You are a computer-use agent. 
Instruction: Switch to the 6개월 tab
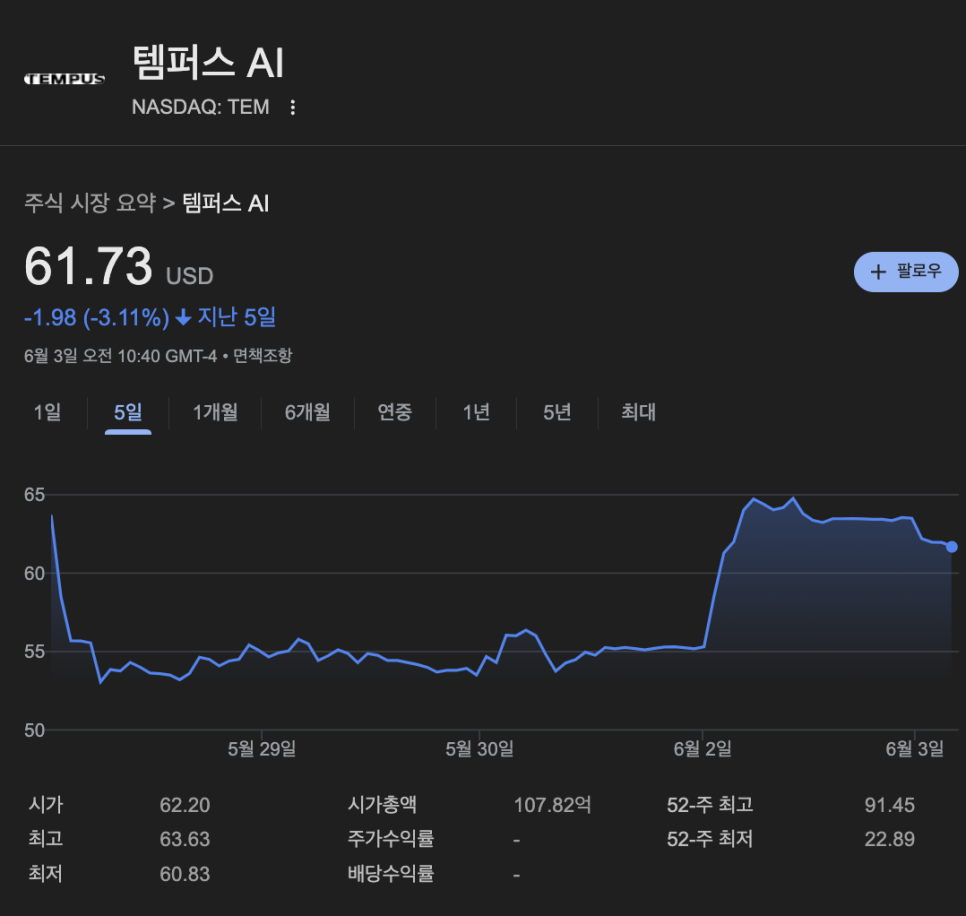[x=307, y=412]
